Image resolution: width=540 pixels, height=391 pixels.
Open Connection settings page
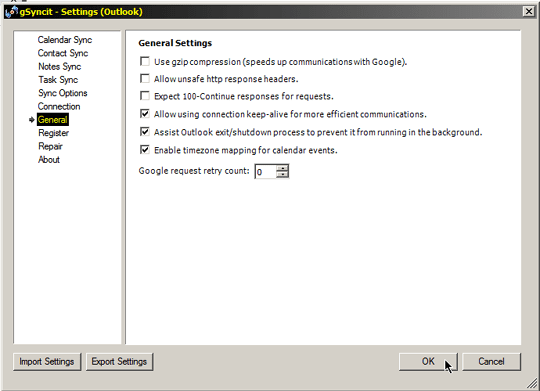[59, 106]
